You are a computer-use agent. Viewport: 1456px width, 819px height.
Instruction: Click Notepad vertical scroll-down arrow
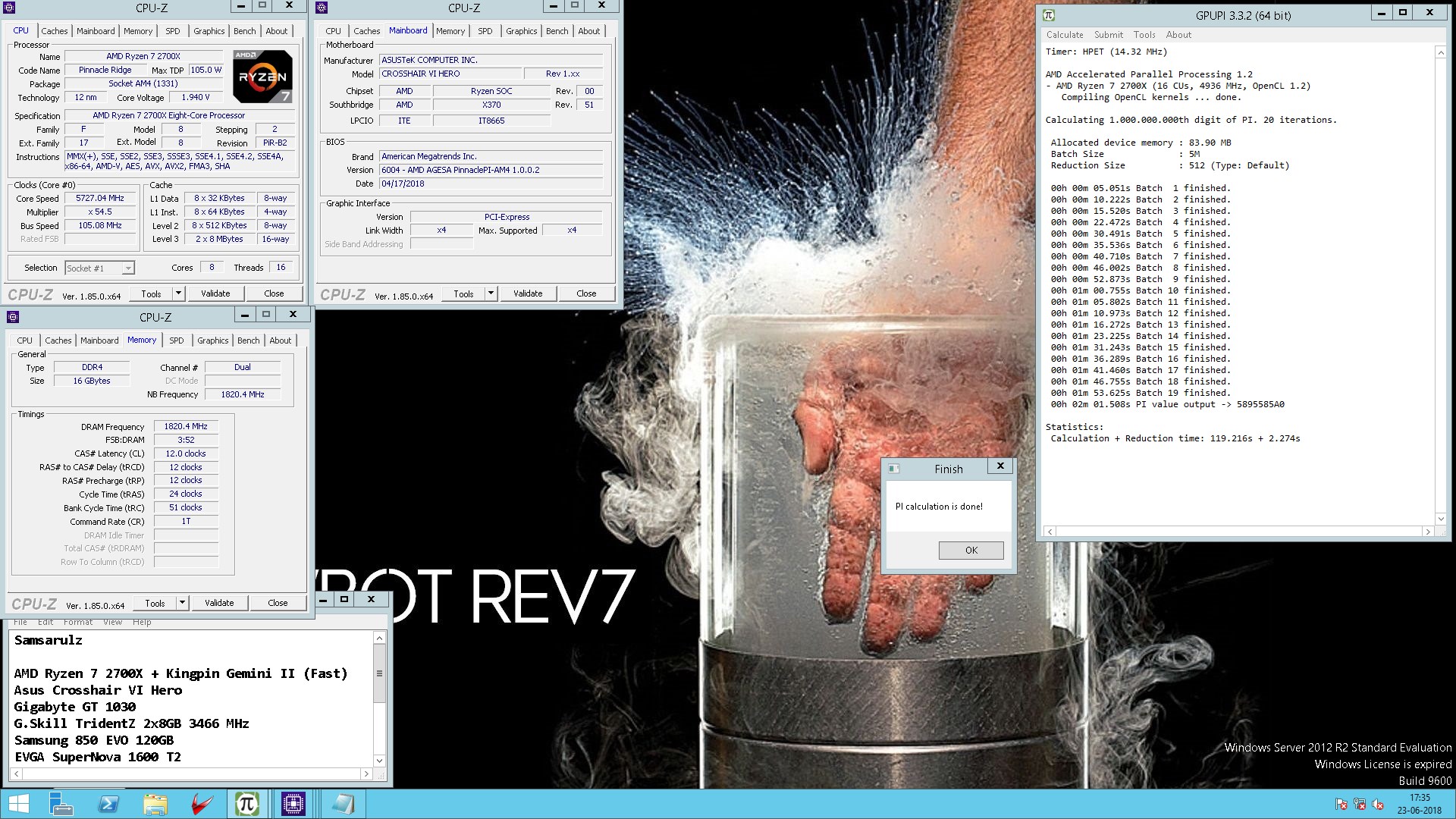[380, 761]
